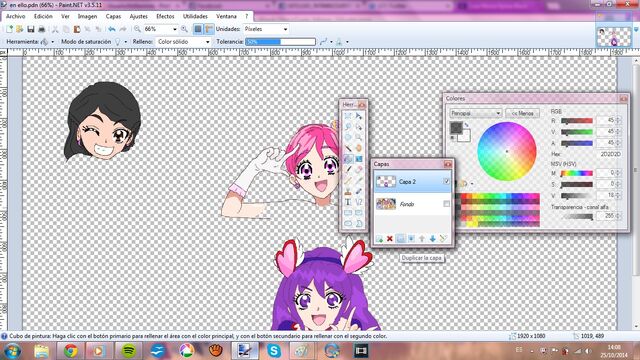Image resolution: width=640 pixels, height=360 pixels.
Task: Toggle the rulers button
Action: 209,29
